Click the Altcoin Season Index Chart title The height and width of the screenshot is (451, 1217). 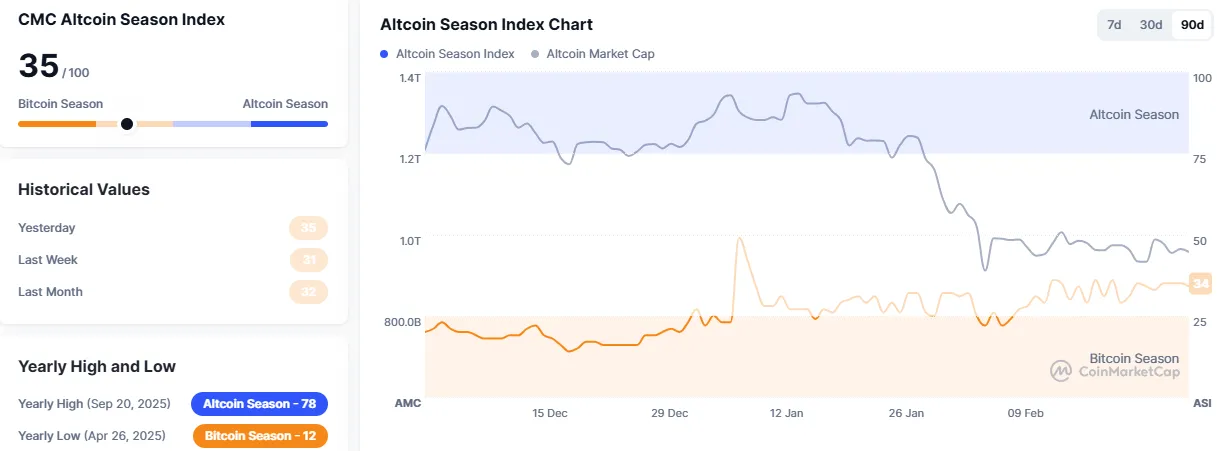click(x=486, y=24)
